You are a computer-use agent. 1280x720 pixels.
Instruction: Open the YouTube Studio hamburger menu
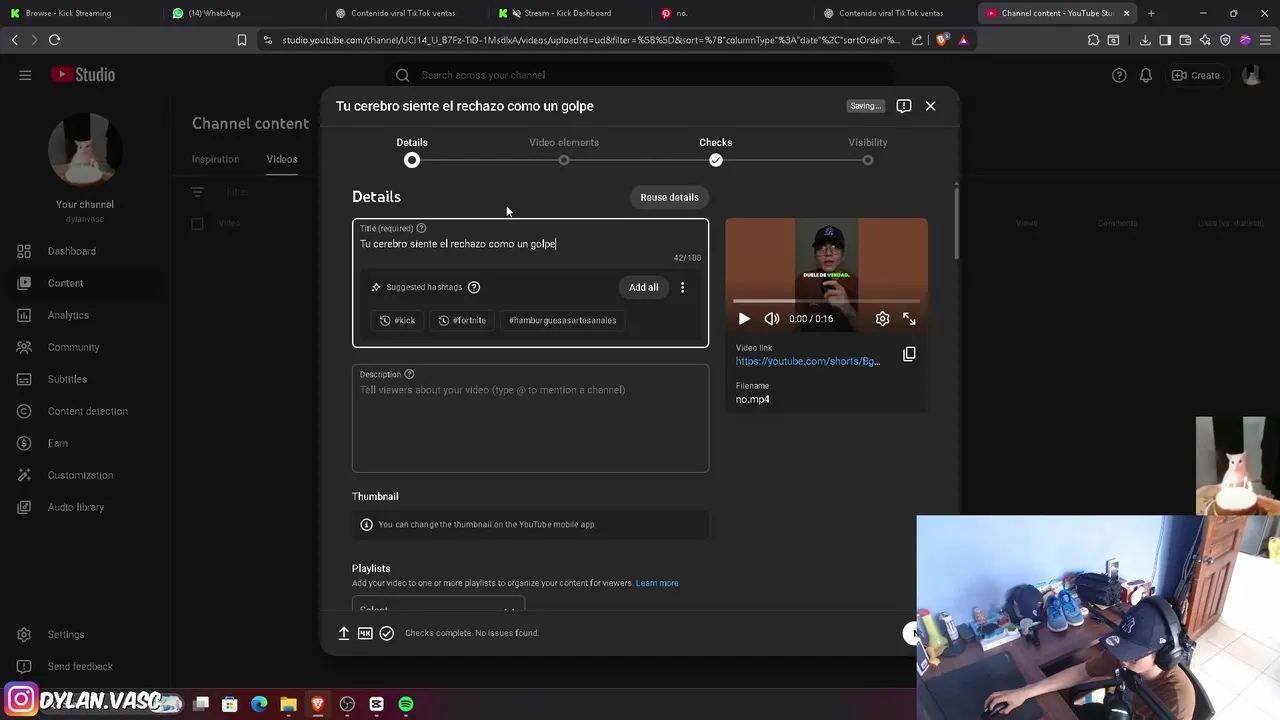tap(25, 75)
